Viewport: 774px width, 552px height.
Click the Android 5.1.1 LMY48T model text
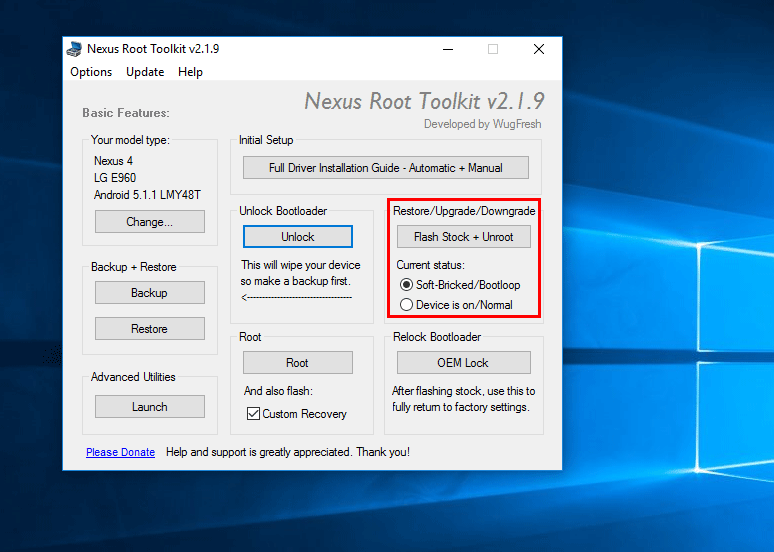(147, 195)
